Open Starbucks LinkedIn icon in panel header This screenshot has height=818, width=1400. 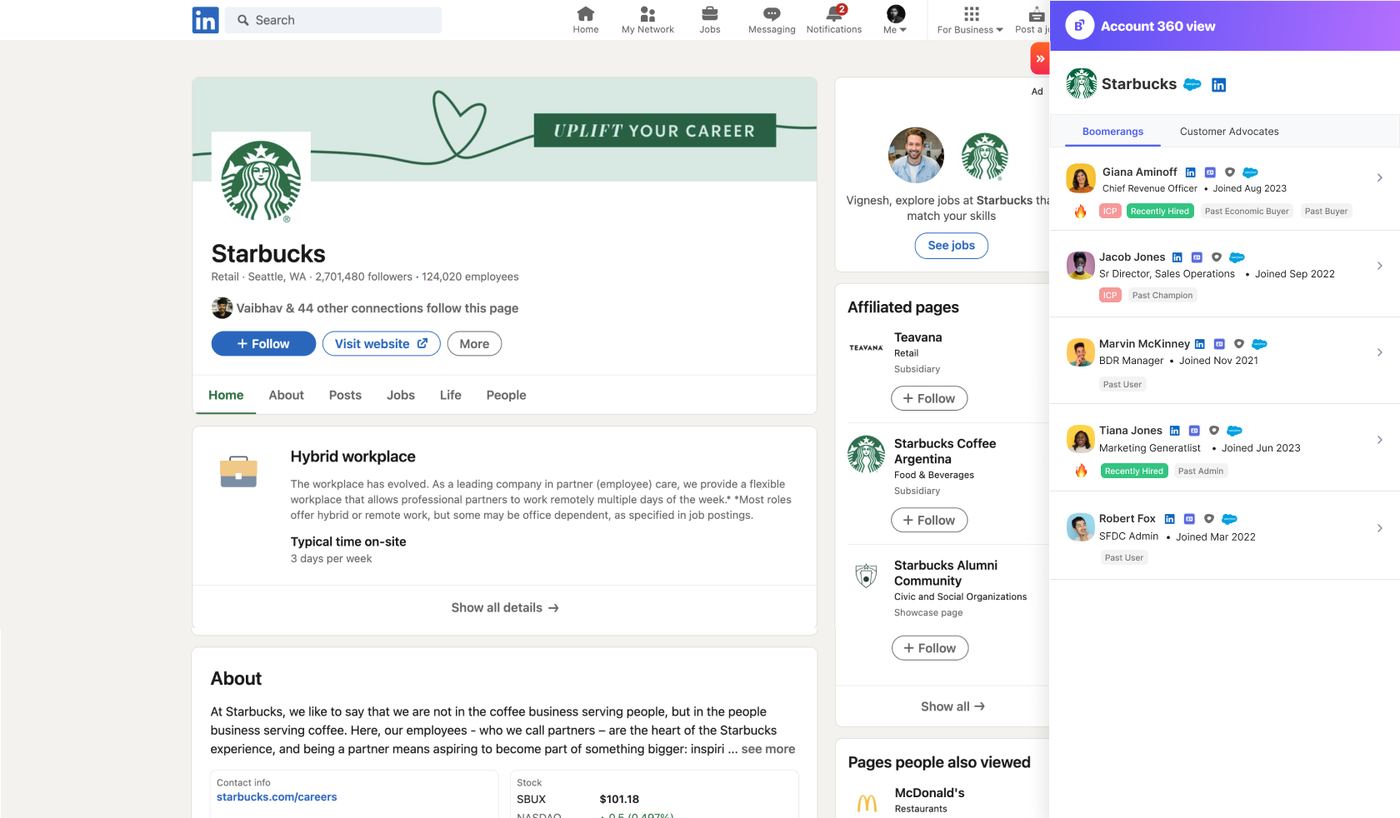(x=1218, y=85)
